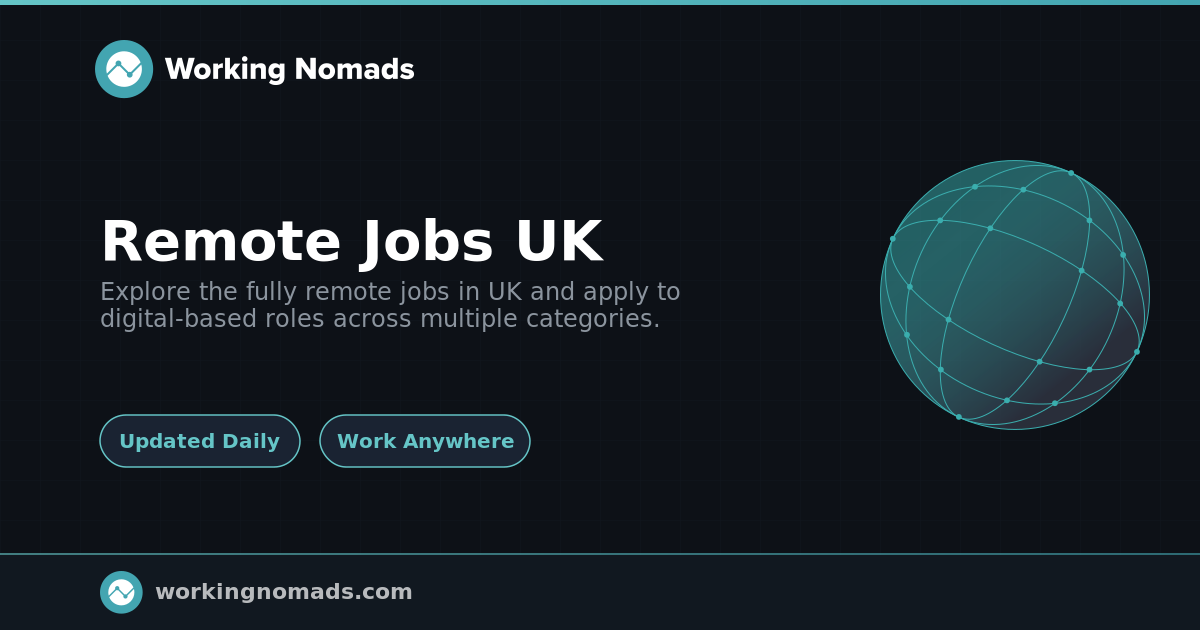Click the Working Nomads logo icon in header

pos(124,69)
